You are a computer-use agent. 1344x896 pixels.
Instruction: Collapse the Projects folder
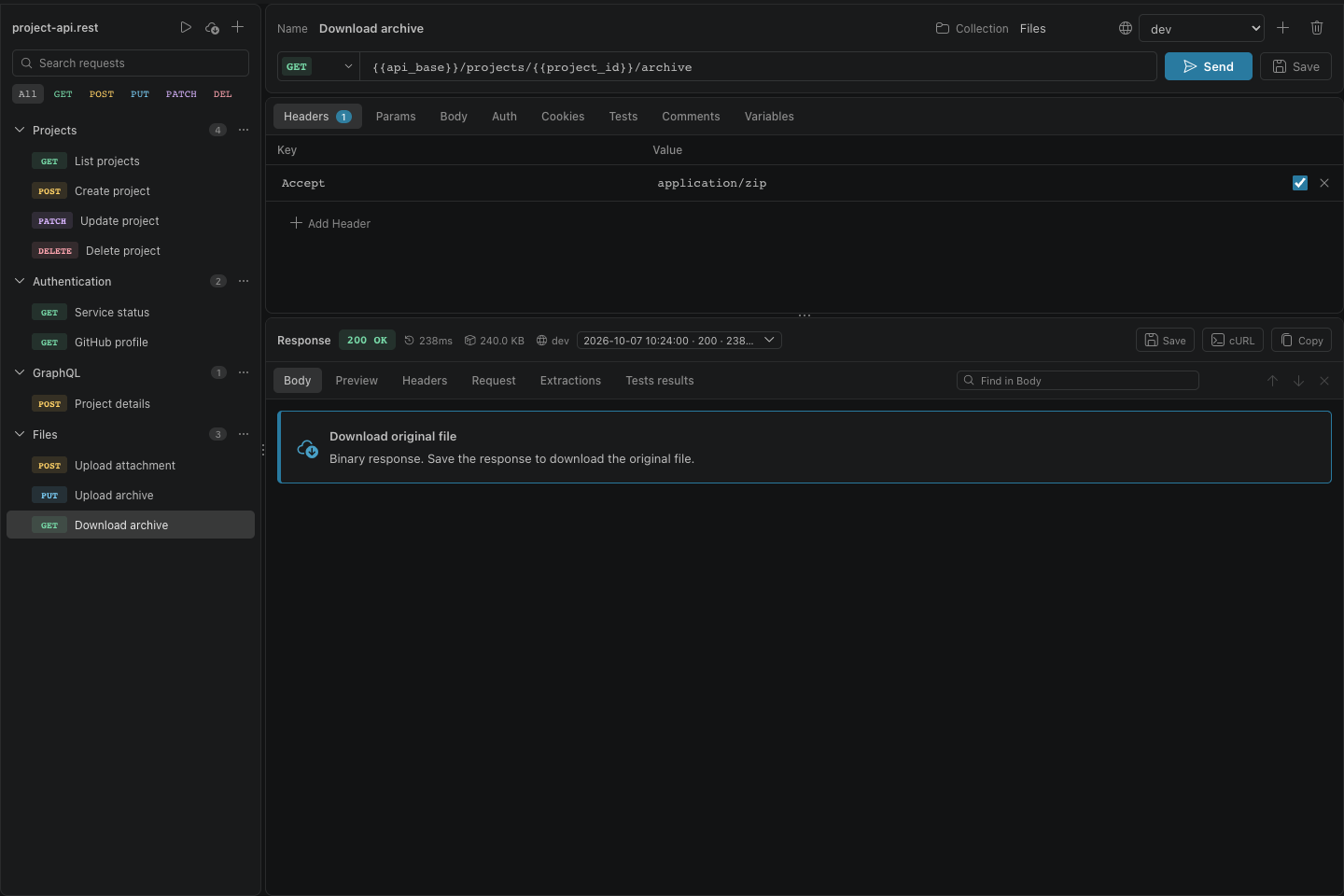[x=20, y=130]
